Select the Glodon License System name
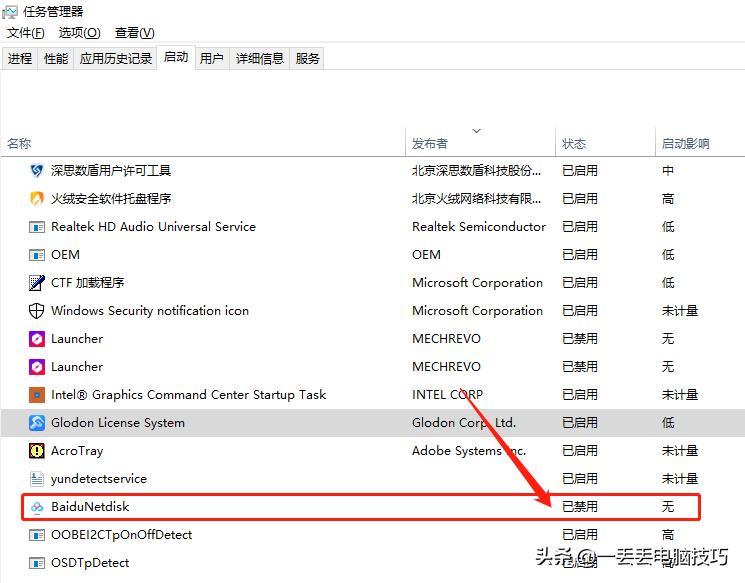Image resolution: width=745 pixels, height=583 pixels. coord(118,423)
